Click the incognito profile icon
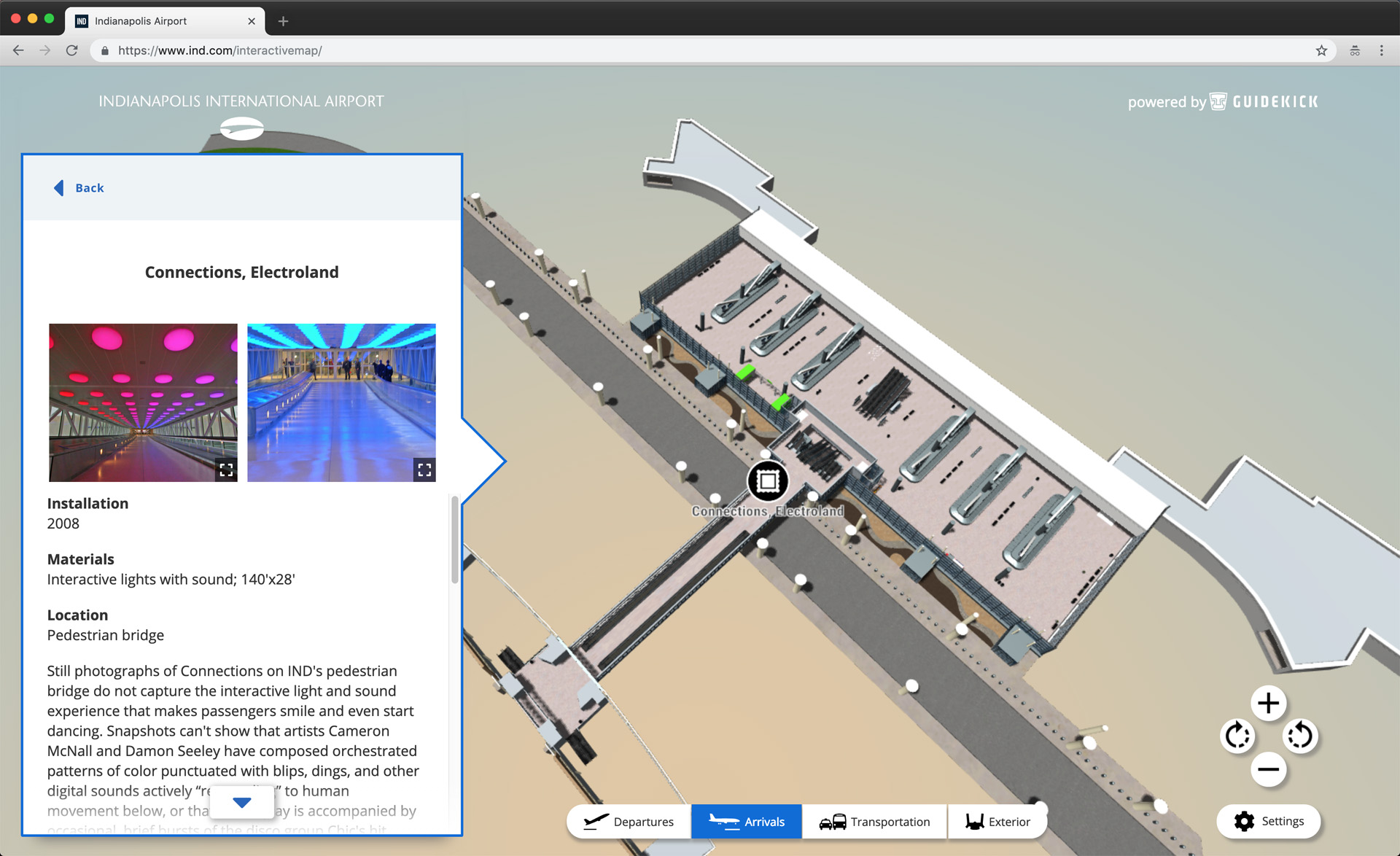The width and height of the screenshot is (1400, 856). click(x=1355, y=50)
